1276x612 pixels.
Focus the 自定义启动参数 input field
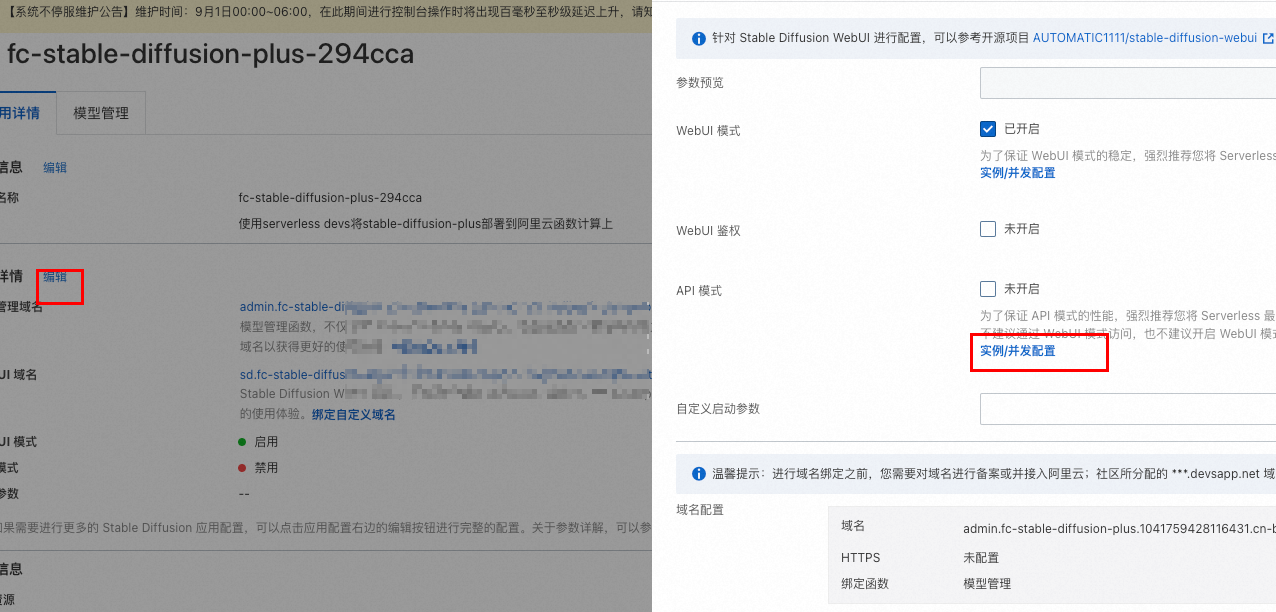[x=1128, y=409]
